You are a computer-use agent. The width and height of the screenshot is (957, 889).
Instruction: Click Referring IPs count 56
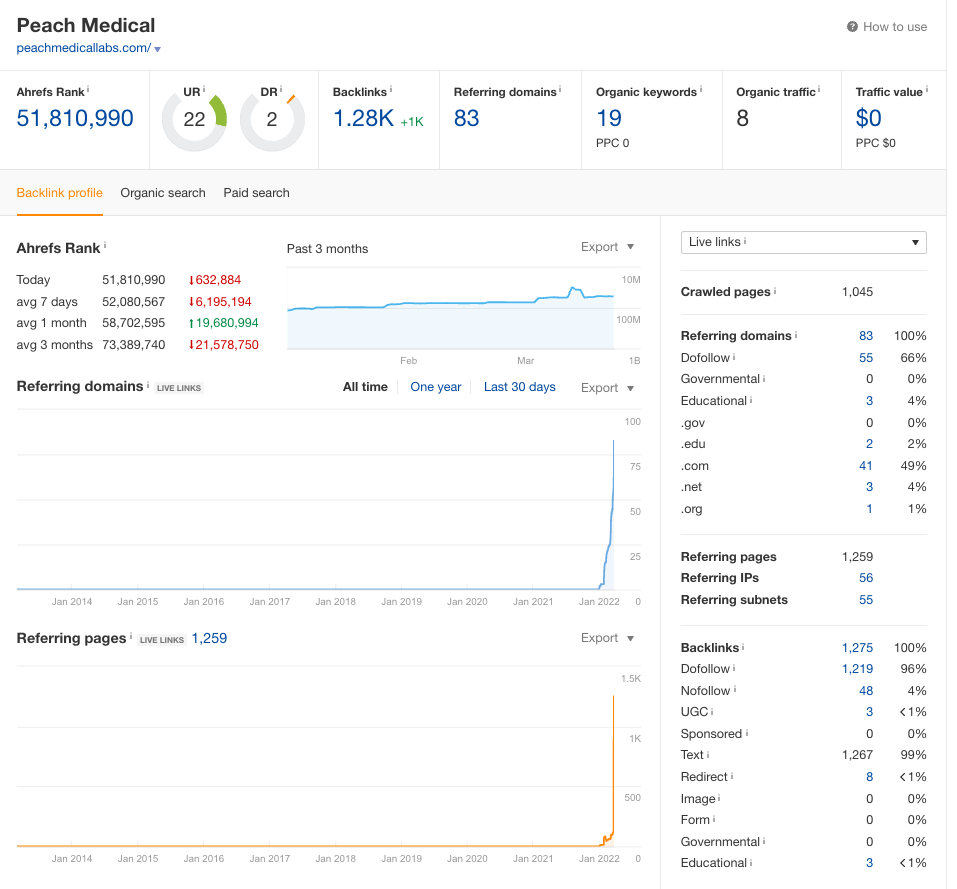coord(865,578)
